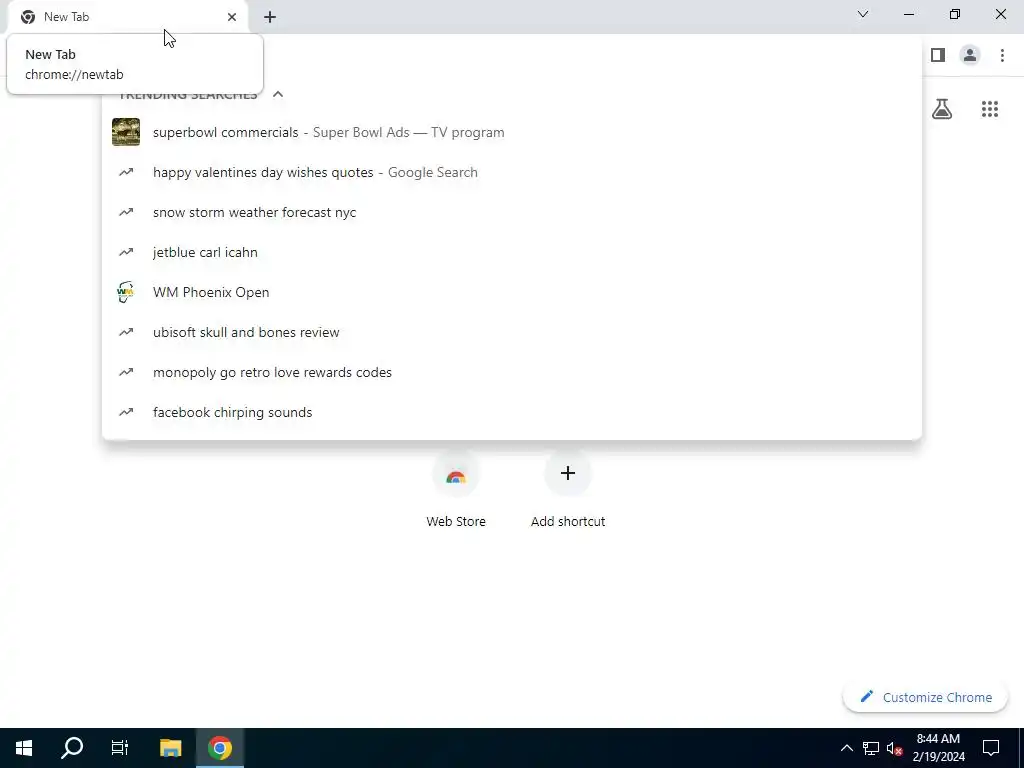The width and height of the screenshot is (1024, 768).
Task: Open the Windows Start menu
Action: tap(24, 748)
